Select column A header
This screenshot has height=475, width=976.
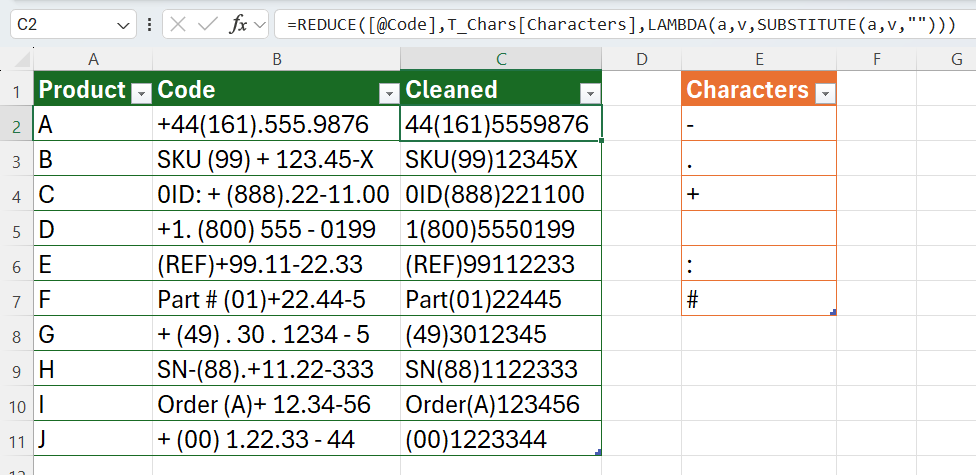93,59
